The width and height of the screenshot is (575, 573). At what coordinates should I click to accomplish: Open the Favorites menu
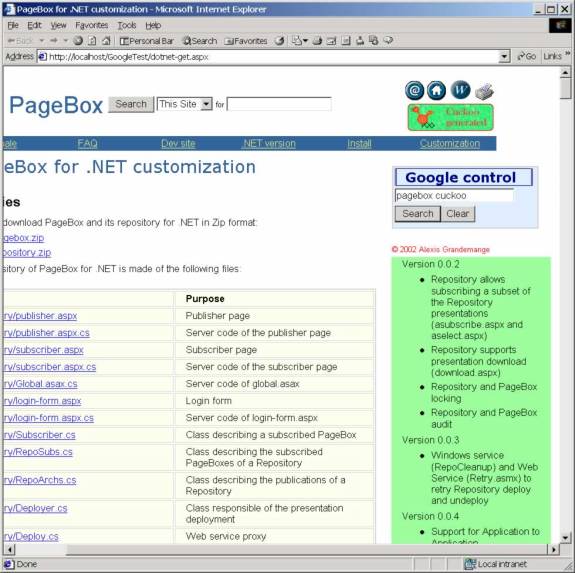click(92, 25)
